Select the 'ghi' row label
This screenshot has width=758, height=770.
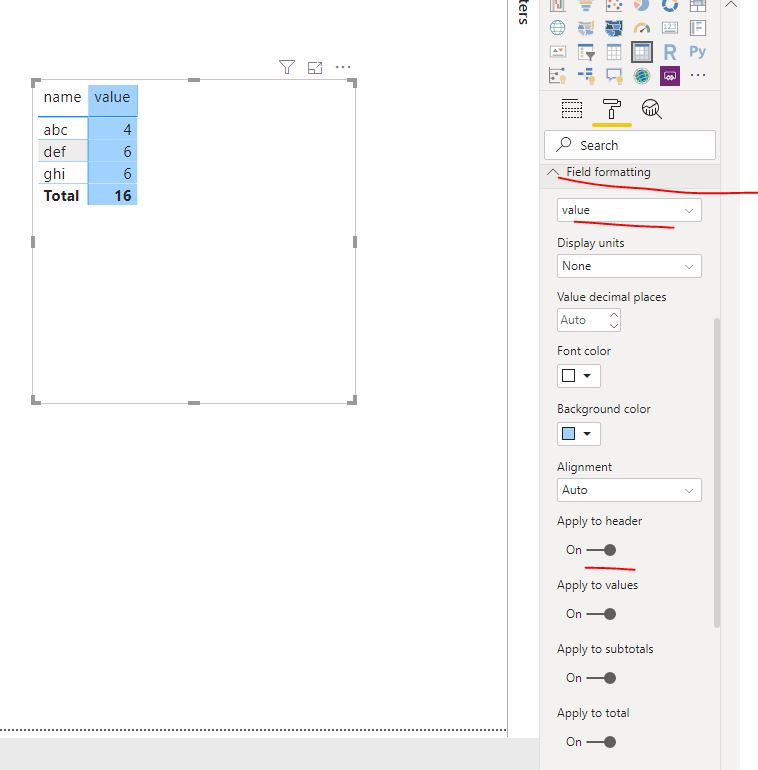[x=54, y=174]
